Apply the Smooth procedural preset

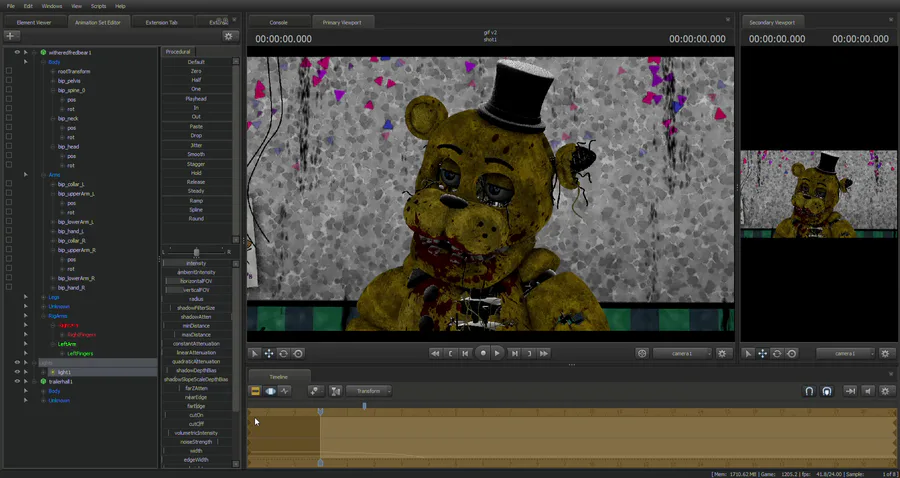[x=196, y=154]
